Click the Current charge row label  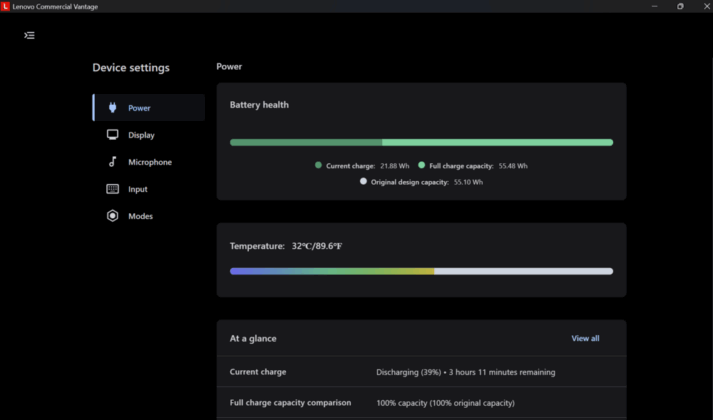pyautogui.click(x=258, y=372)
